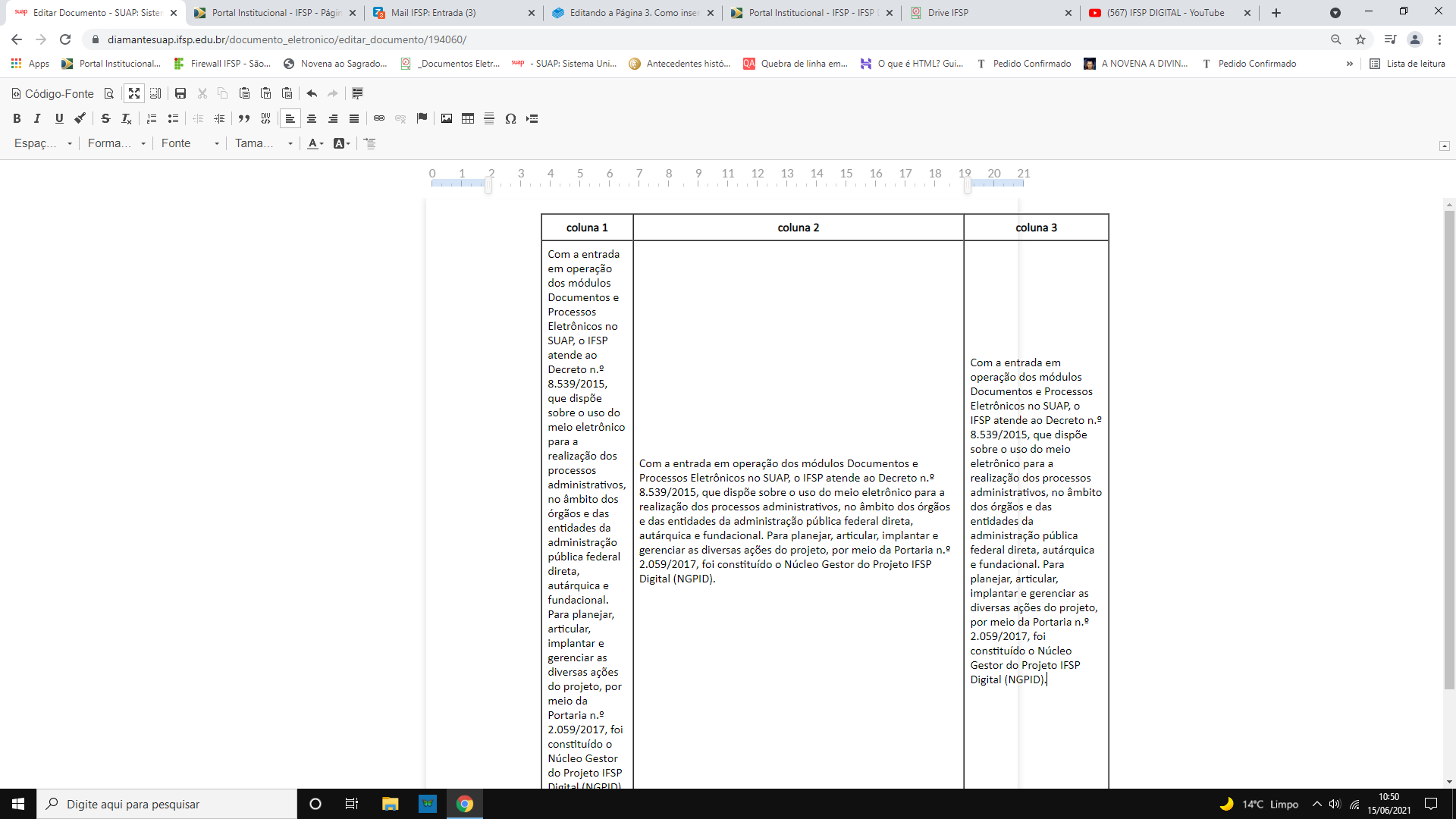
Task: Open the text color picker
Action: click(315, 143)
